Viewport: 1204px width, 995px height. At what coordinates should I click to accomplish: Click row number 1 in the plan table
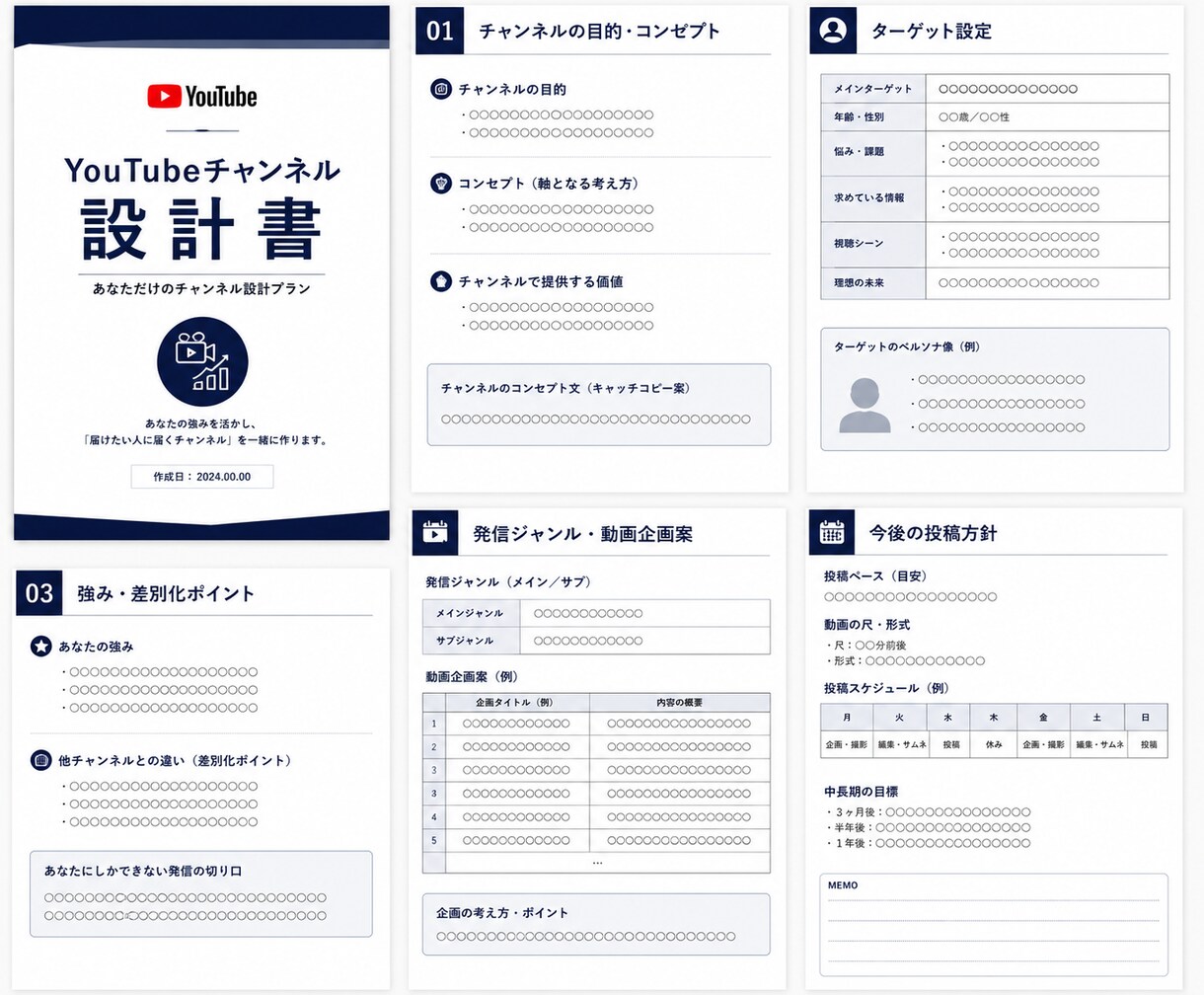[x=434, y=724]
